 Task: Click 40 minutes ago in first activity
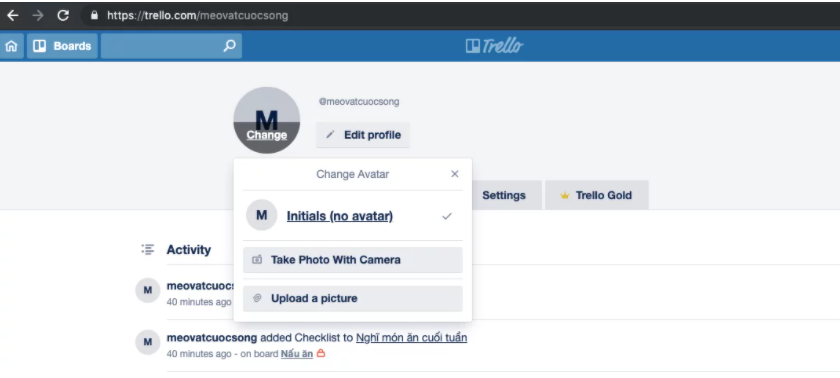tap(199, 302)
